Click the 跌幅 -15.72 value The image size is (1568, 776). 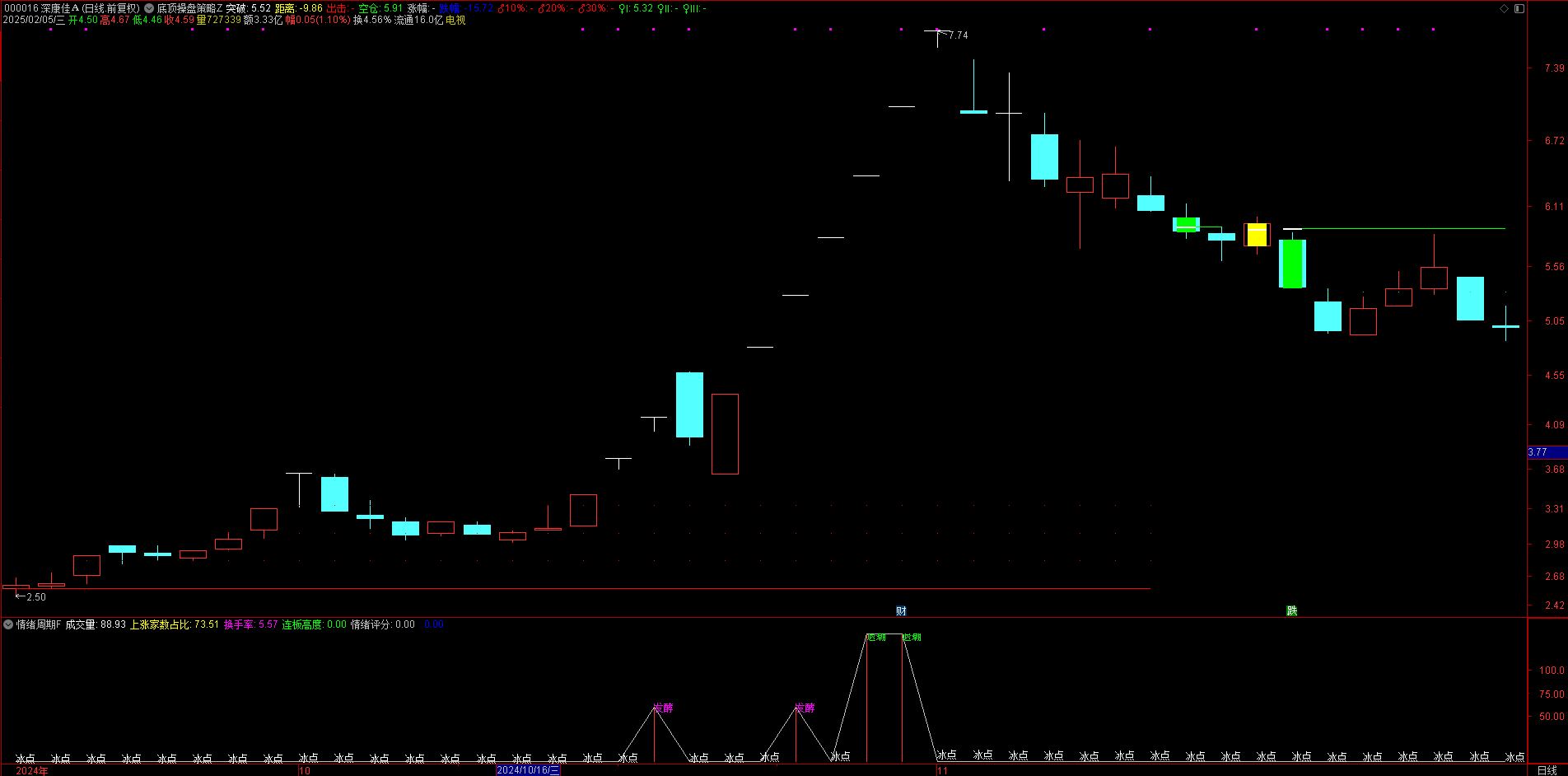[466, 8]
